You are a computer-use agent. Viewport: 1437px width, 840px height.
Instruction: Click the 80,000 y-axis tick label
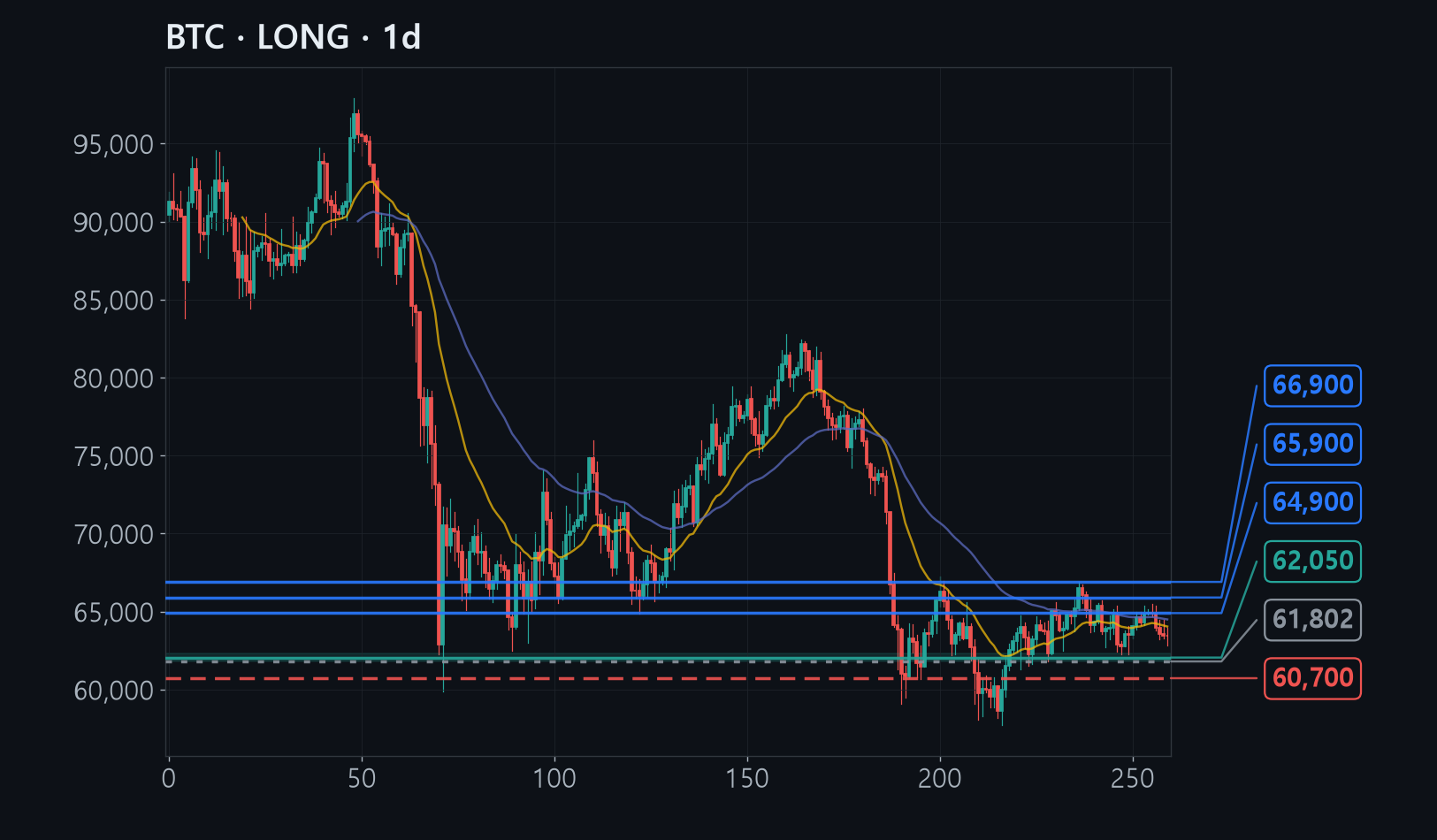click(113, 378)
